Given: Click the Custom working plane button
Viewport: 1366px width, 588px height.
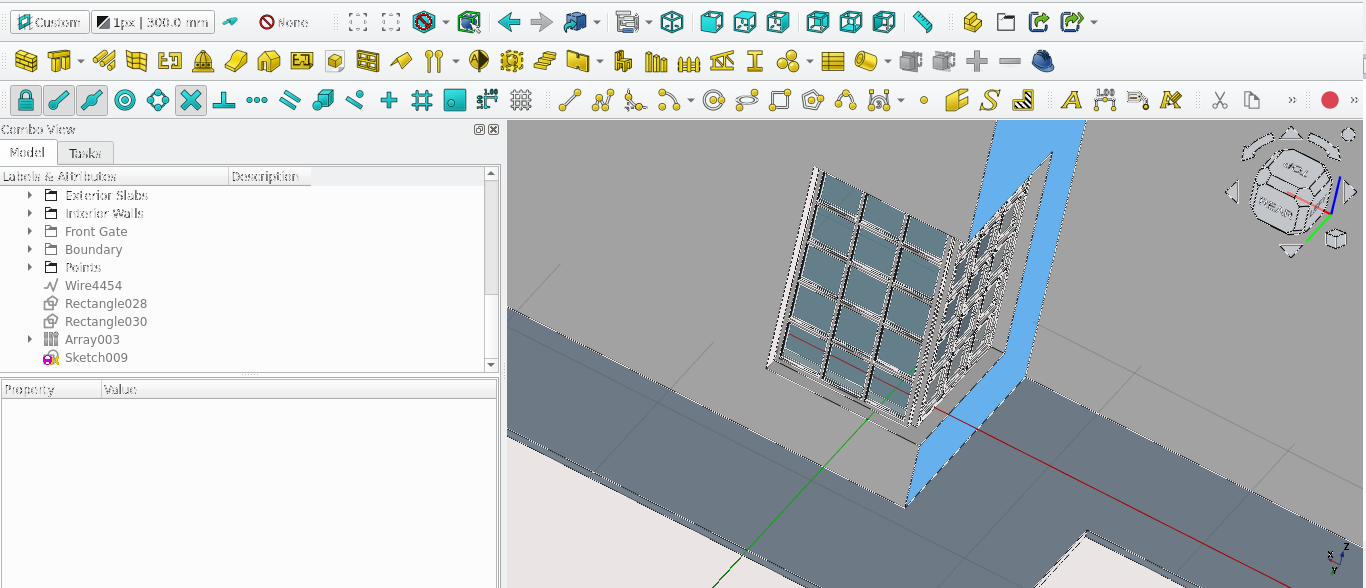Looking at the screenshot, I should point(49,22).
